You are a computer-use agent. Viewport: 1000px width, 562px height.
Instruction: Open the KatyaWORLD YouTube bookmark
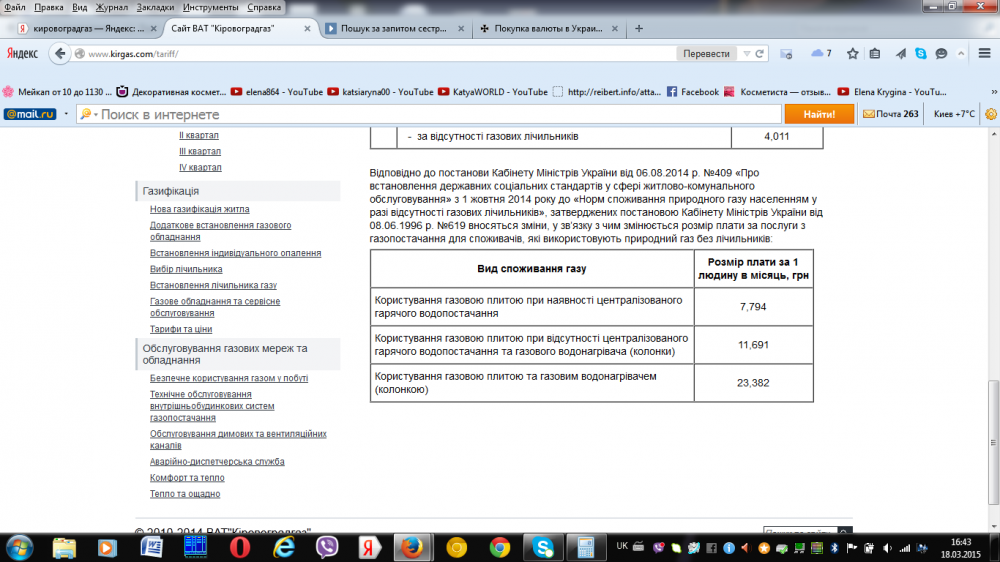click(492, 92)
